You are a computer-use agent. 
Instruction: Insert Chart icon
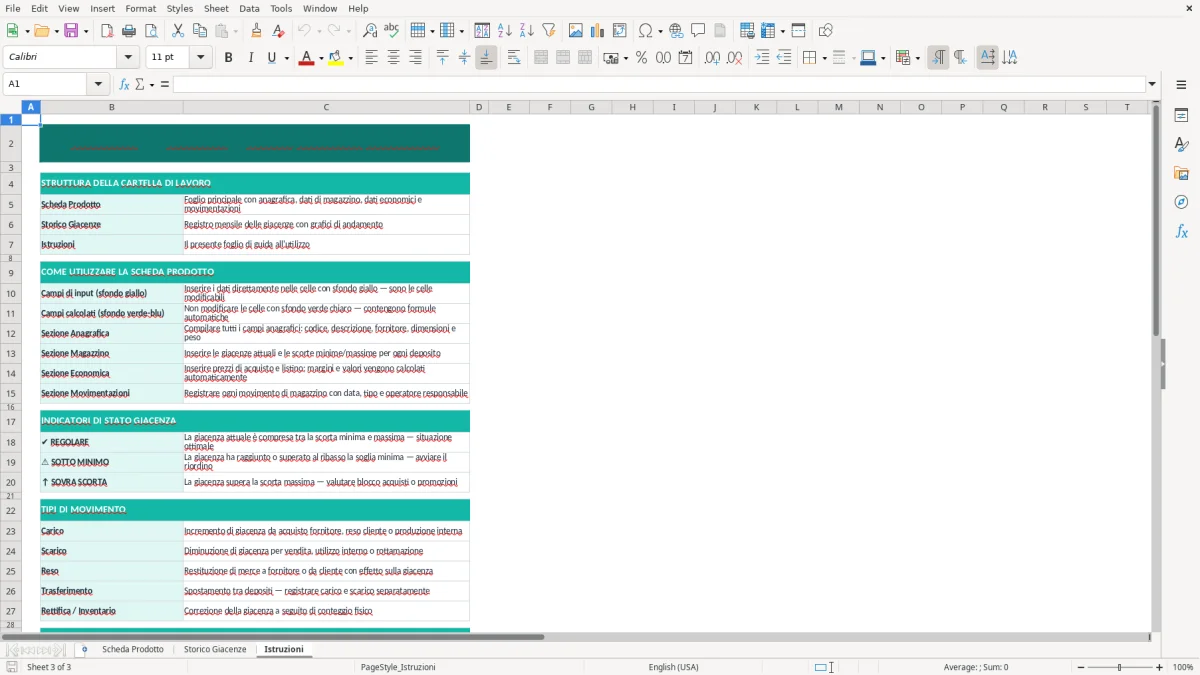(x=598, y=31)
